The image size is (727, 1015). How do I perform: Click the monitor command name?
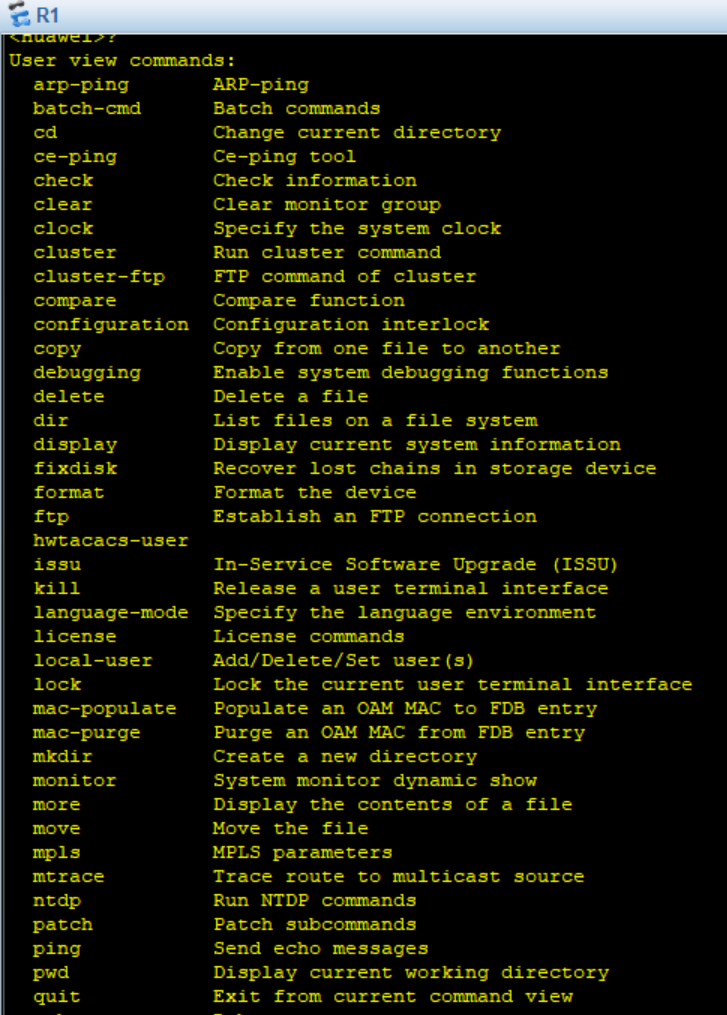74,781
